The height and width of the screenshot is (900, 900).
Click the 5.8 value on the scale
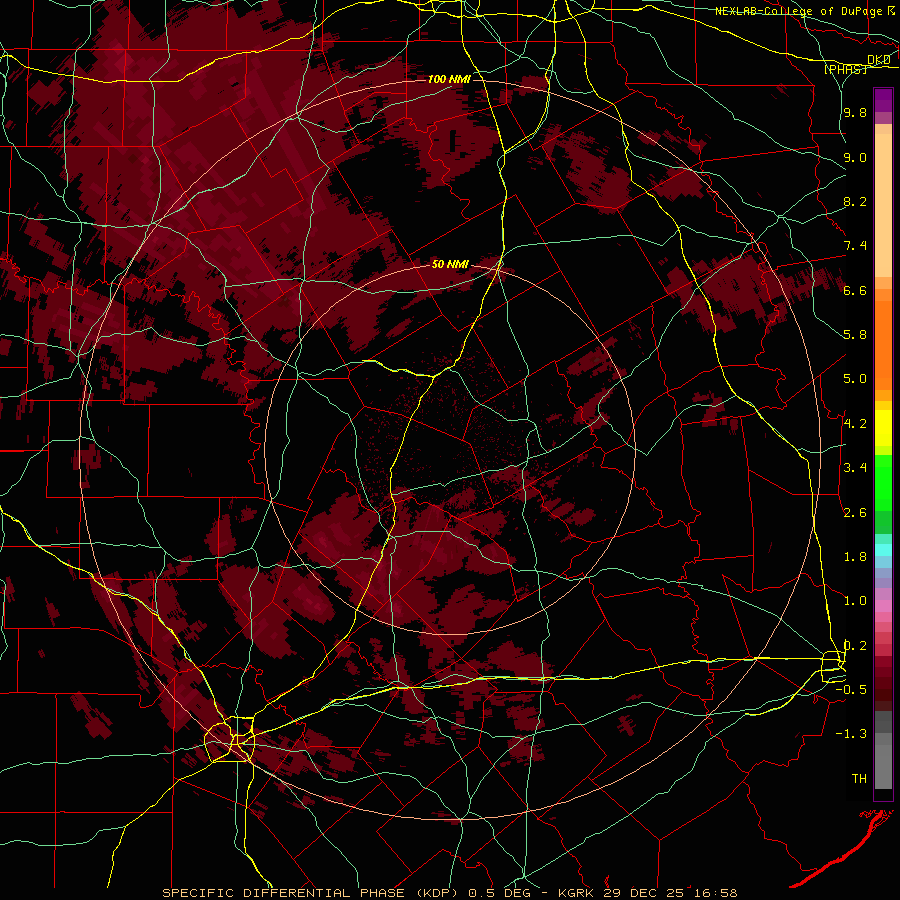(855, 335)
